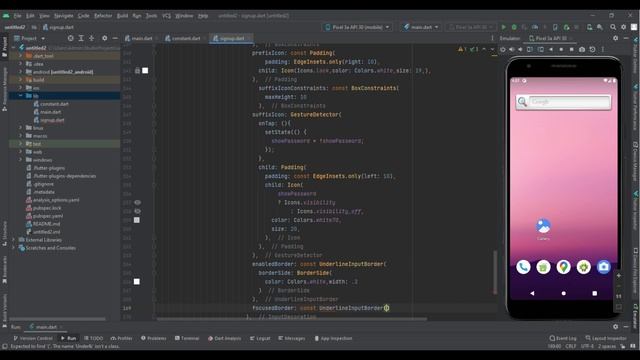Click emulator volume down icon
Screen dimensions: 640x360
point(520,49)
